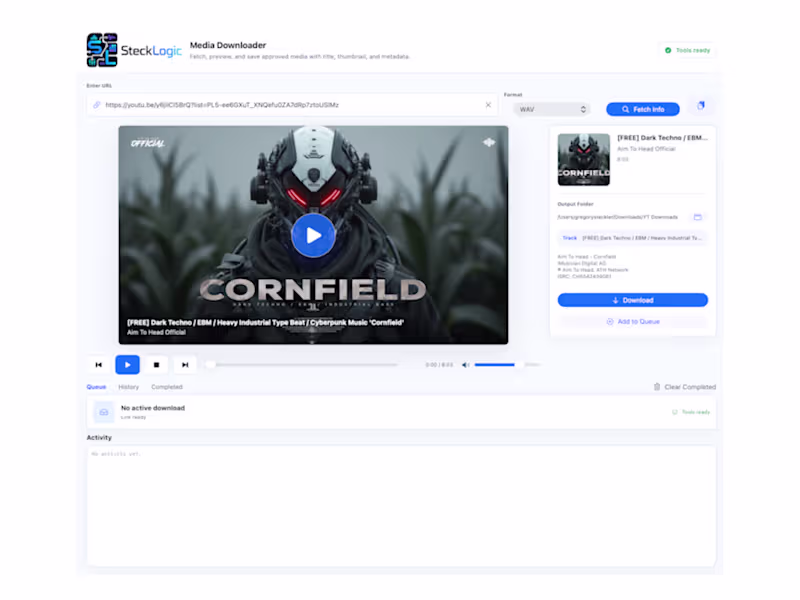Click the 'Tools ready' header status badge

[x=687, y=50]
